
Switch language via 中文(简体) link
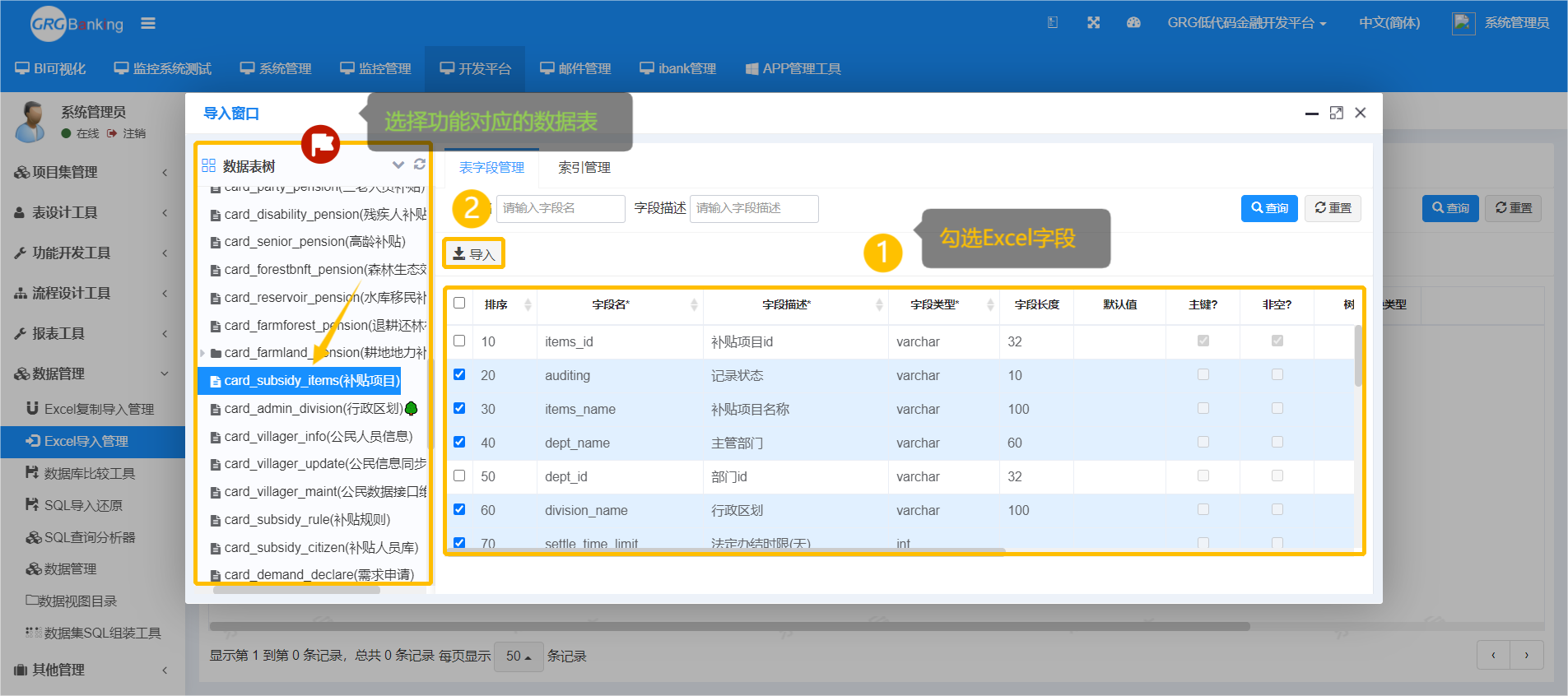pos(1389,23)
